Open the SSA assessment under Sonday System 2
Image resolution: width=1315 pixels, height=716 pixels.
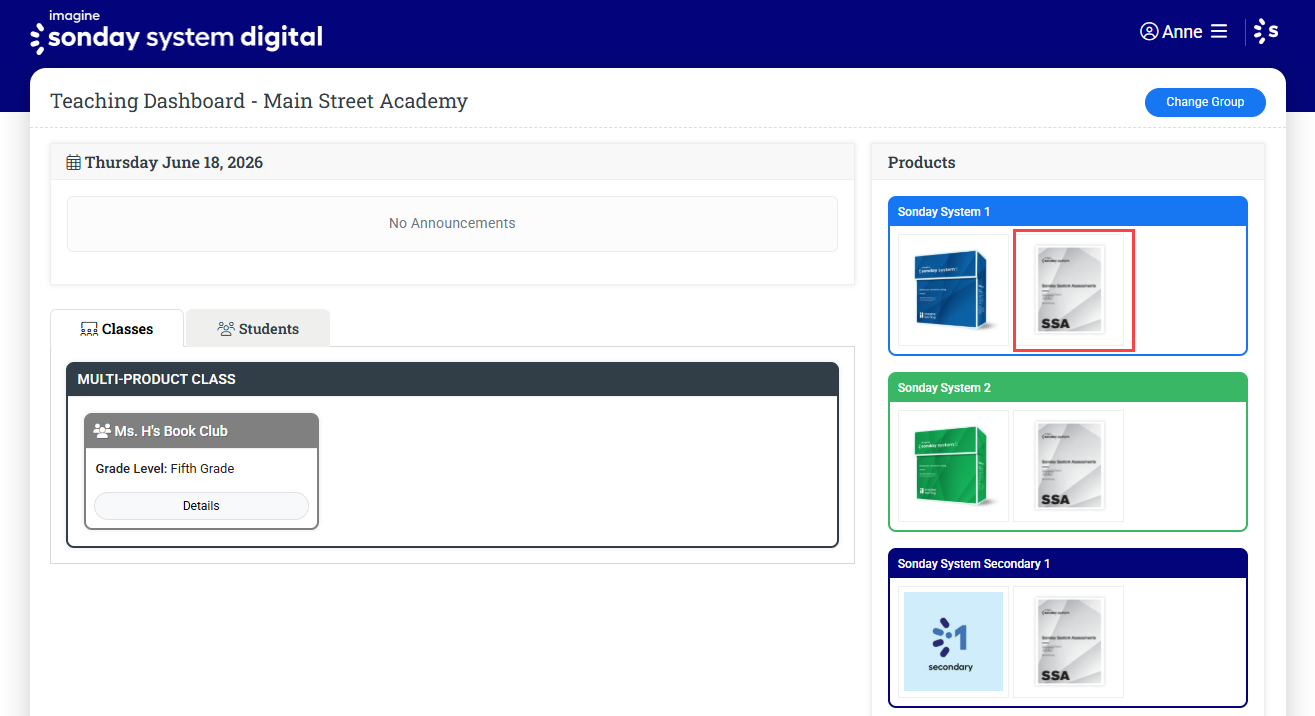click(x=1068, y=466)
